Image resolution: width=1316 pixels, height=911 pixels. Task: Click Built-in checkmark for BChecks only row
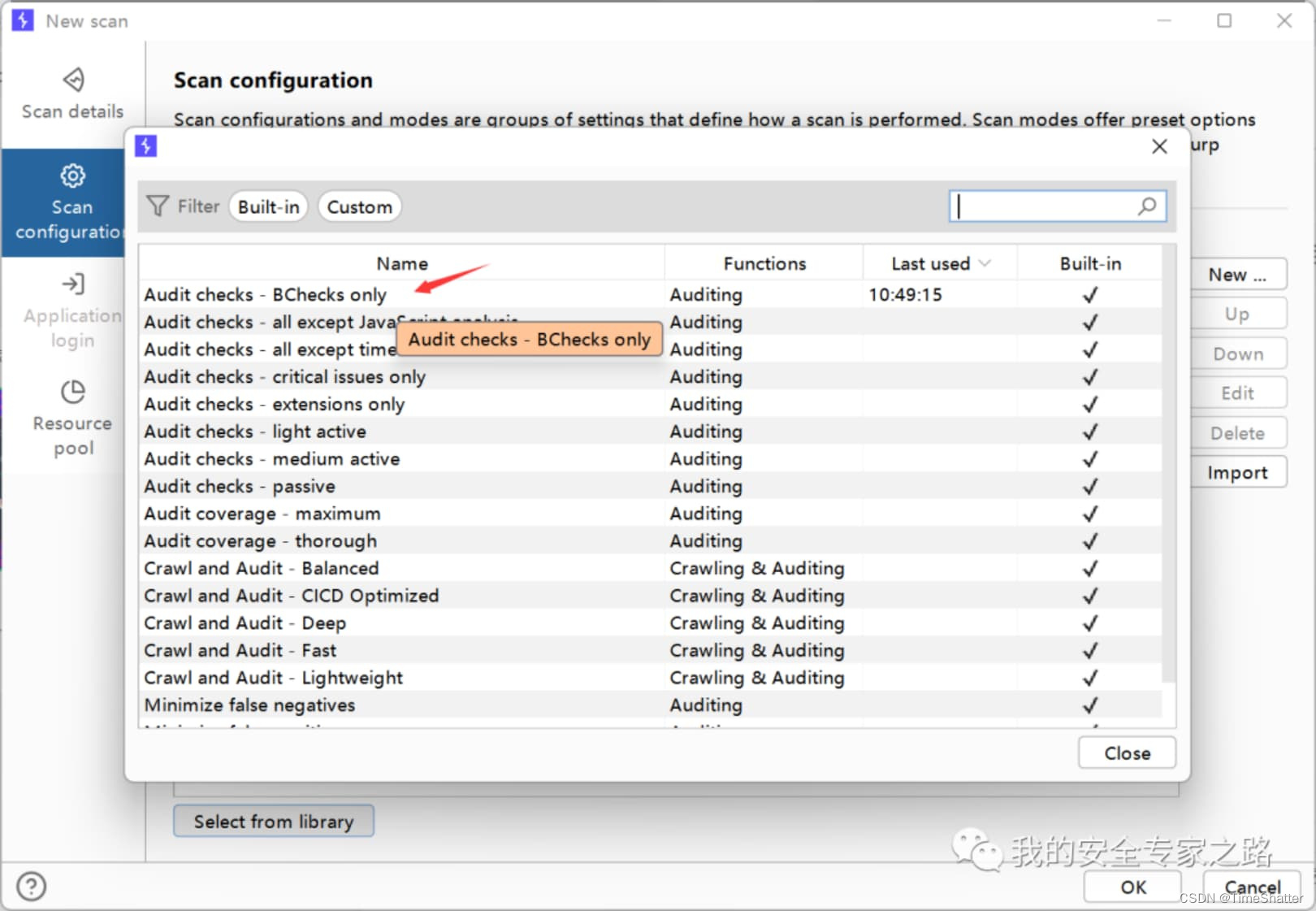1090,295
